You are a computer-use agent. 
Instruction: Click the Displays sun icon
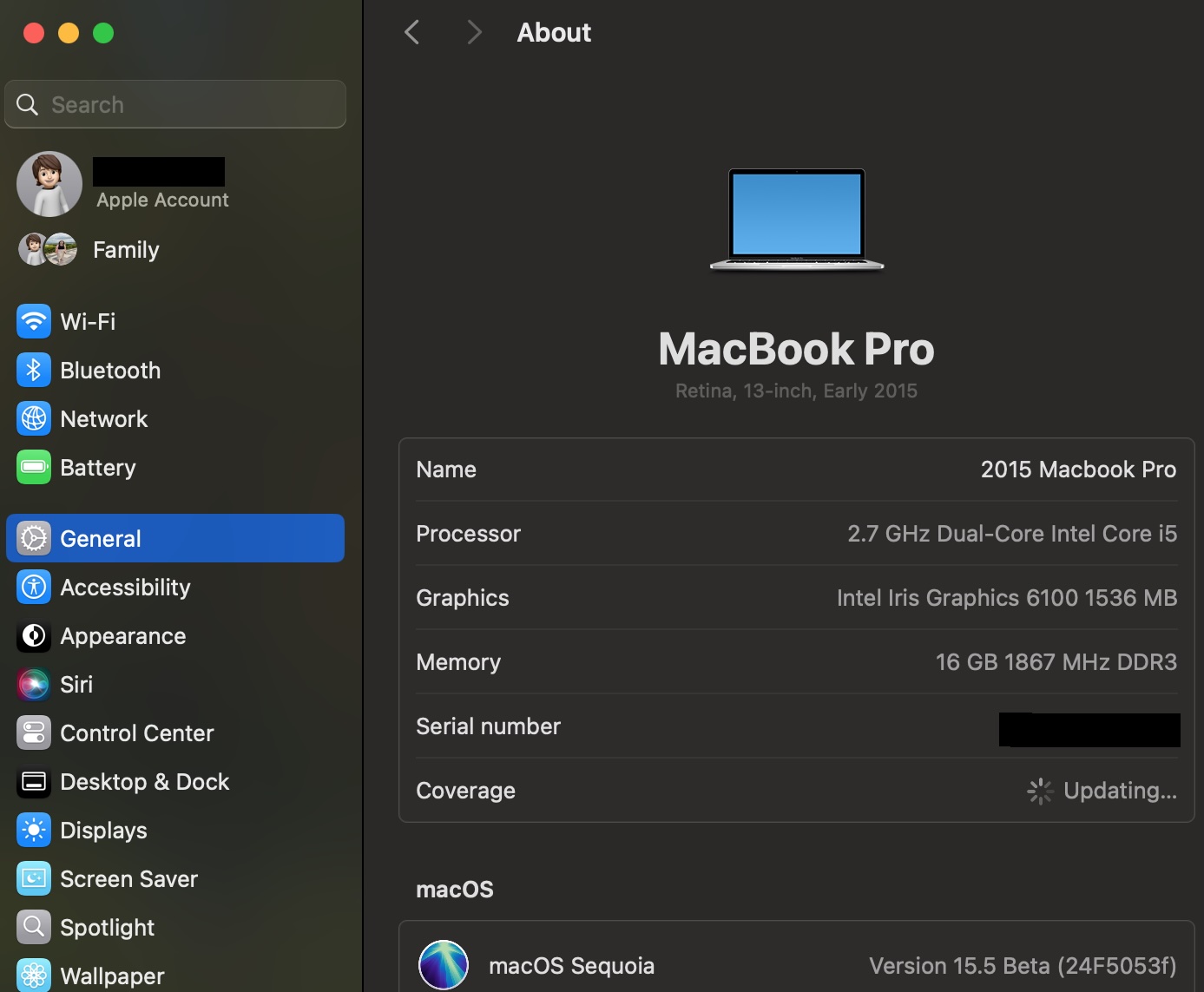[34, 830]
